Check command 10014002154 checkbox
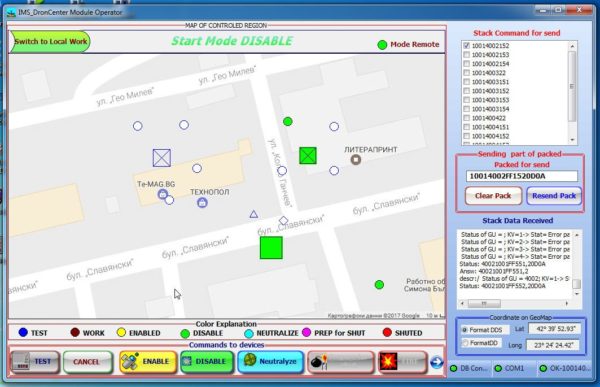Viewport: 600px width, 387px height. (466, 64)
